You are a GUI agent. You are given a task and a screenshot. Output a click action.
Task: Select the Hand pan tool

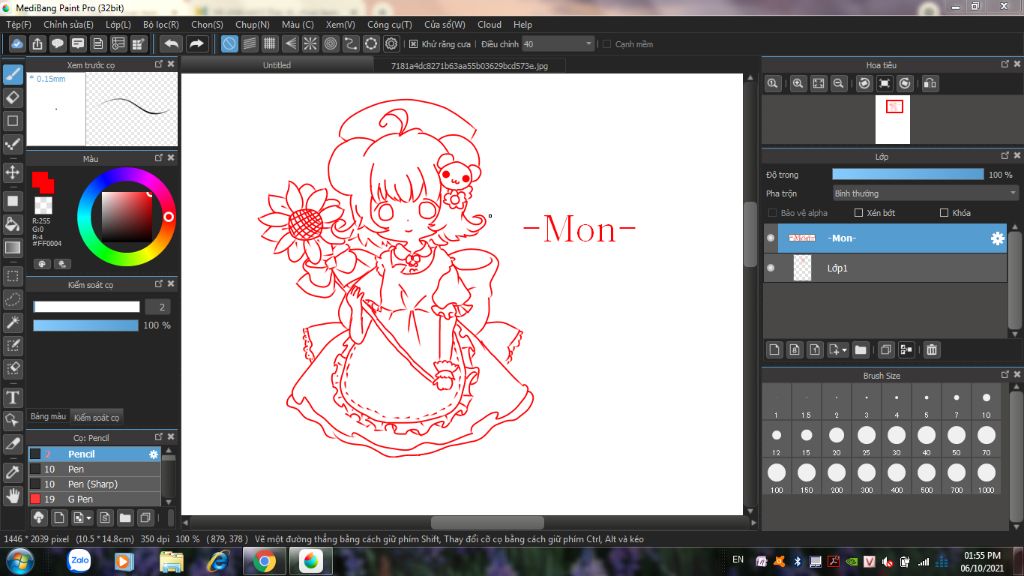[x=12, y=496]
